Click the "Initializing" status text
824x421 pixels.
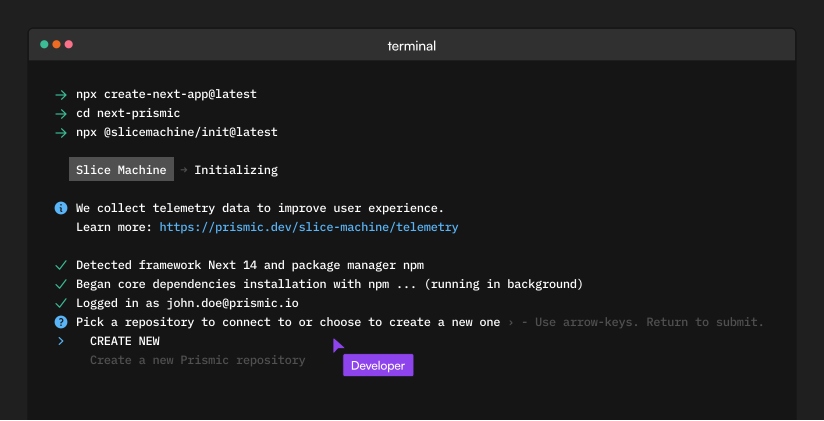tap(236, 170)
